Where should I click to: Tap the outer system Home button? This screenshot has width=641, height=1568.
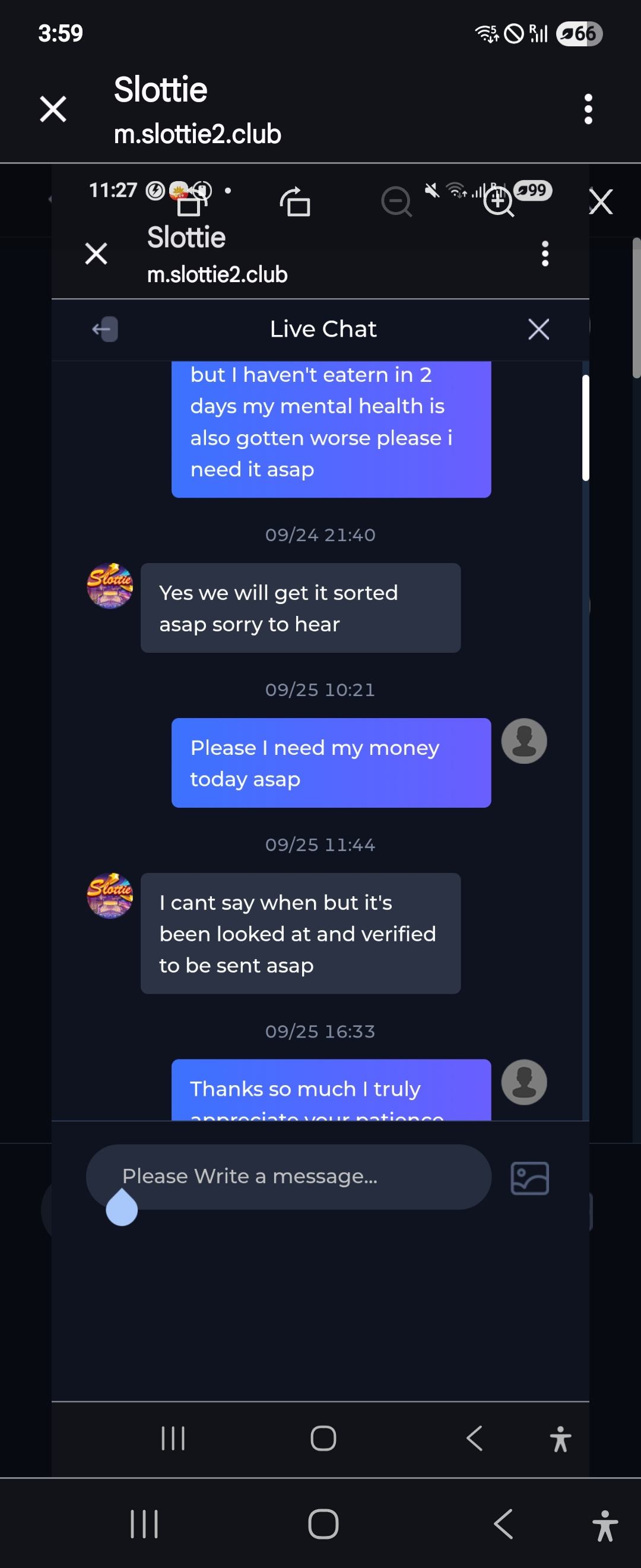323,1523
